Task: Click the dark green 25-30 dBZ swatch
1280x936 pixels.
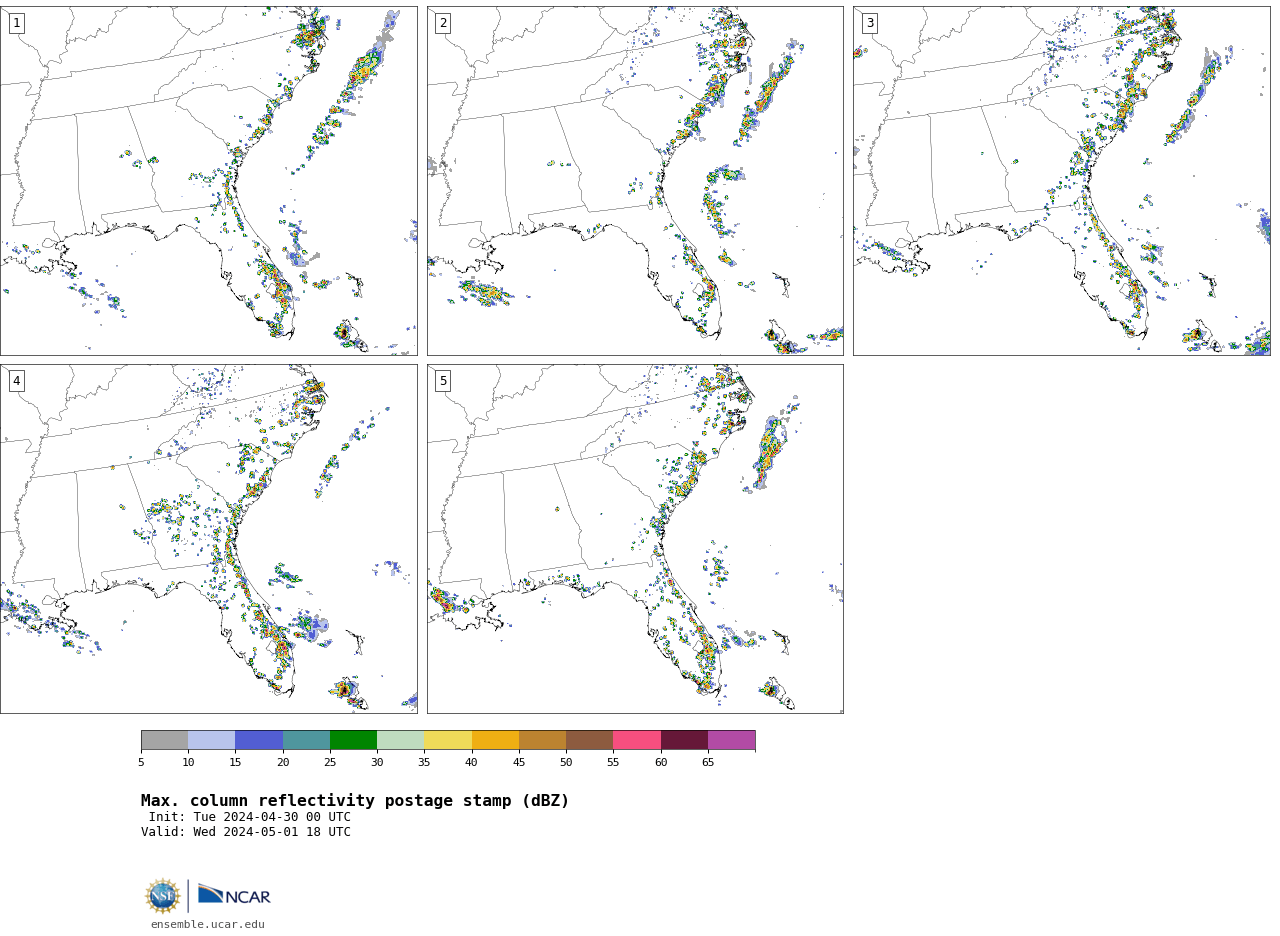Action: point(353,740)
